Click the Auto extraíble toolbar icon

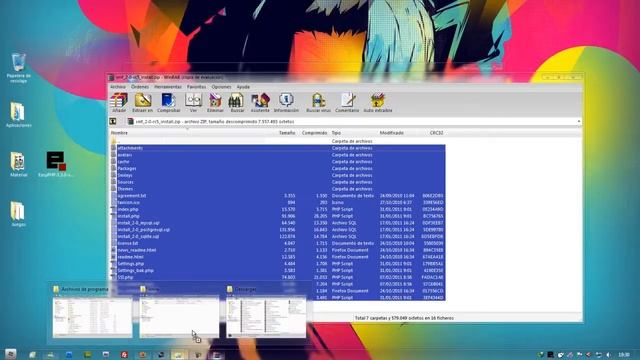[378, 102]
